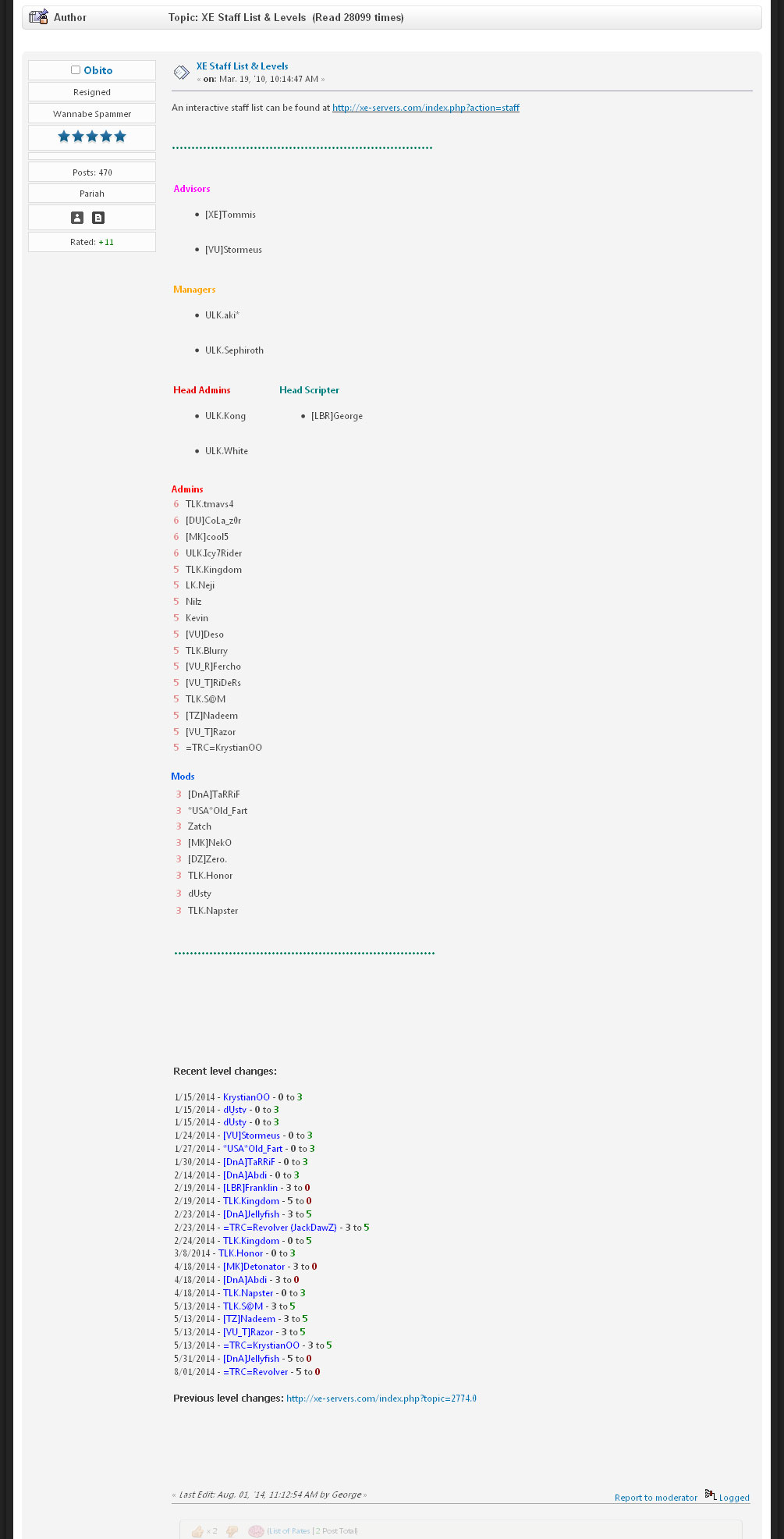Click [XE]Tommis in the Advisors list
The height and width of the screenshot is (1539, 784).
[x=230, y=215]
